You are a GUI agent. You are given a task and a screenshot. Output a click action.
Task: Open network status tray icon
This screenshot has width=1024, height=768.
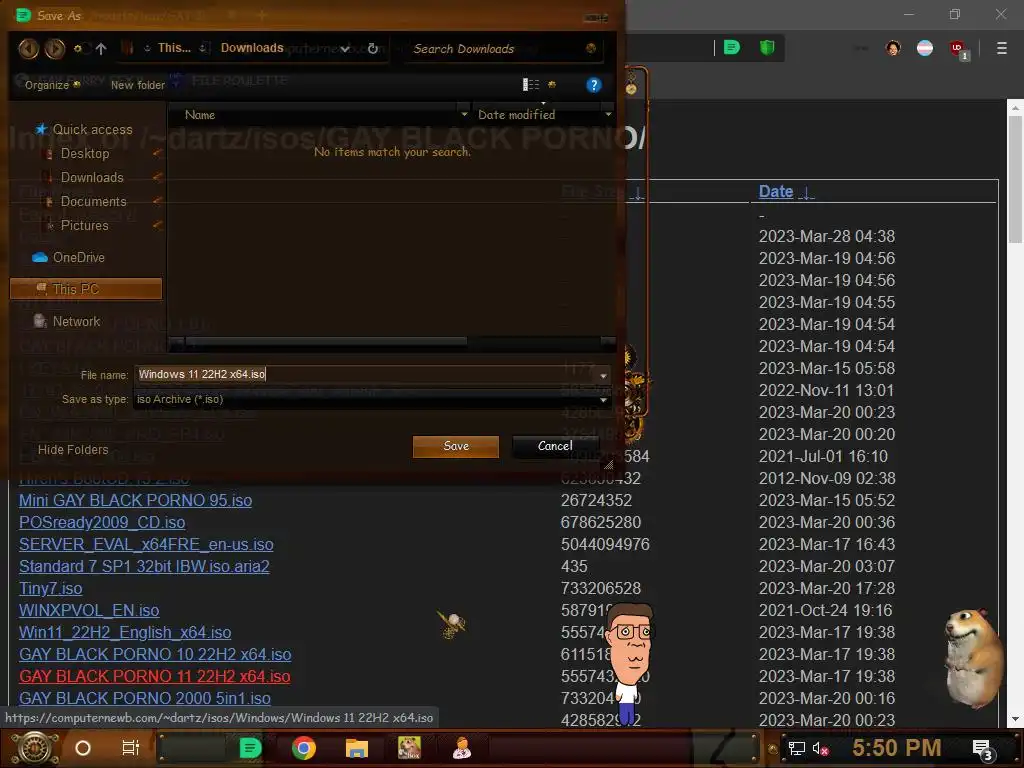[x=797, y=748]
